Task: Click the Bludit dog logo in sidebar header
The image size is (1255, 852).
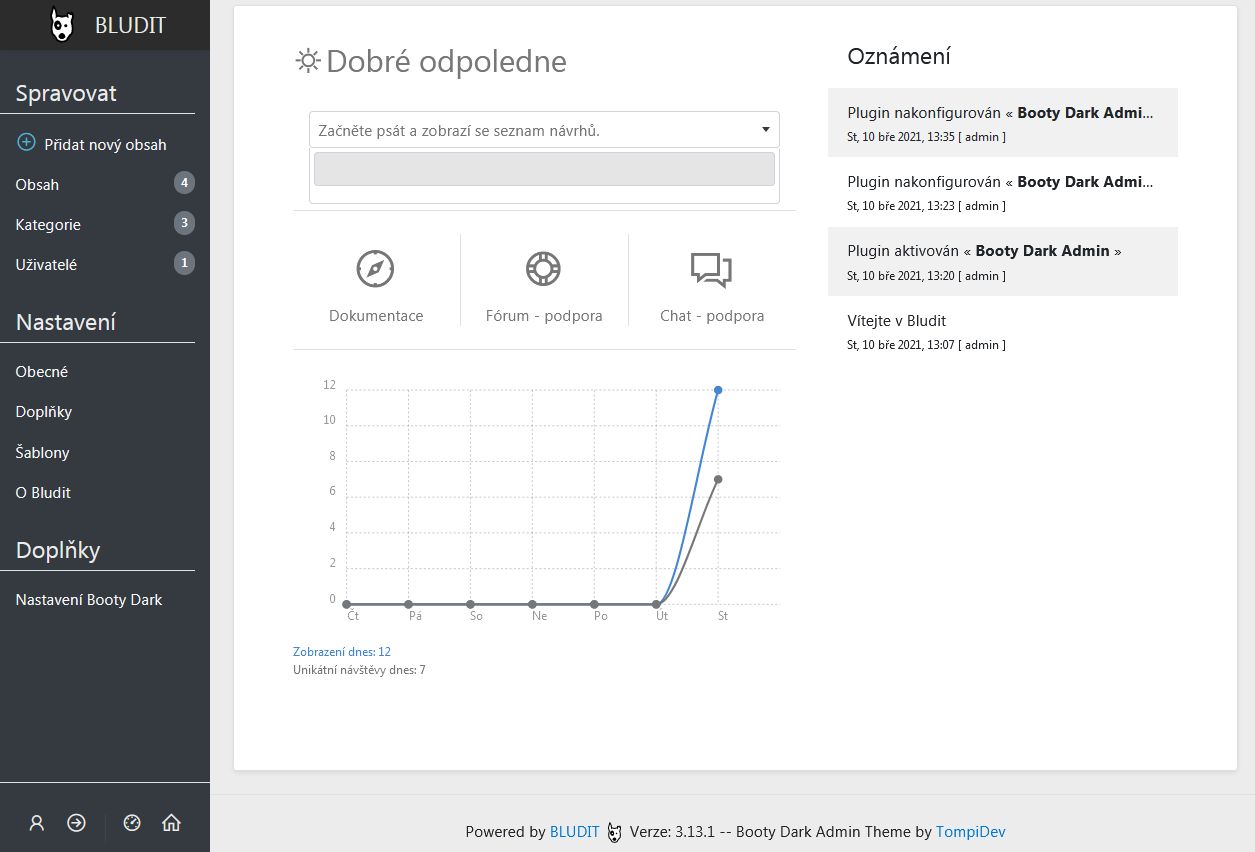Action: point(62,25)
